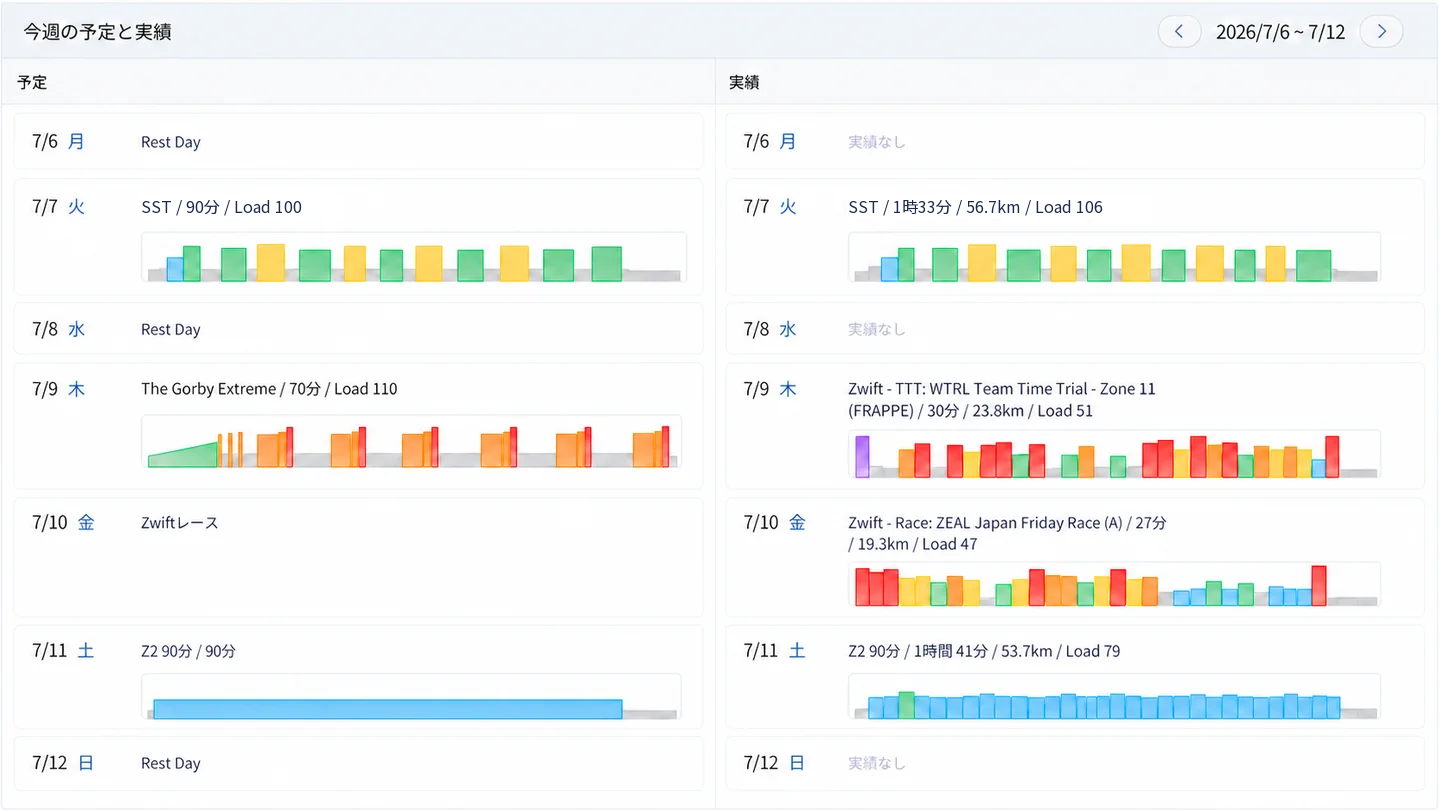Click the 予定 column header

pos(32,82)
